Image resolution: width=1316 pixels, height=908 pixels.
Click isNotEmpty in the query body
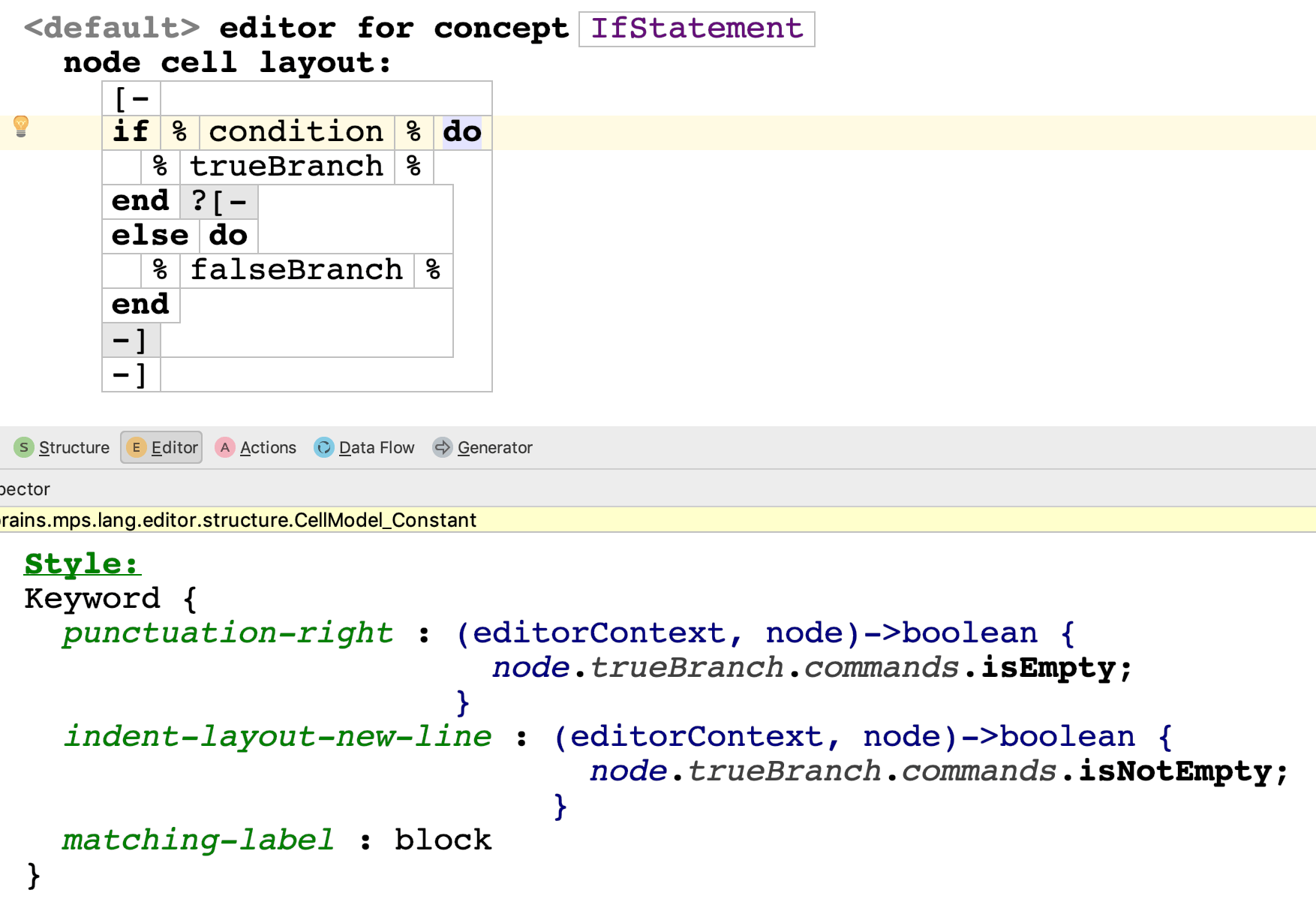[x=1175, y=771]
